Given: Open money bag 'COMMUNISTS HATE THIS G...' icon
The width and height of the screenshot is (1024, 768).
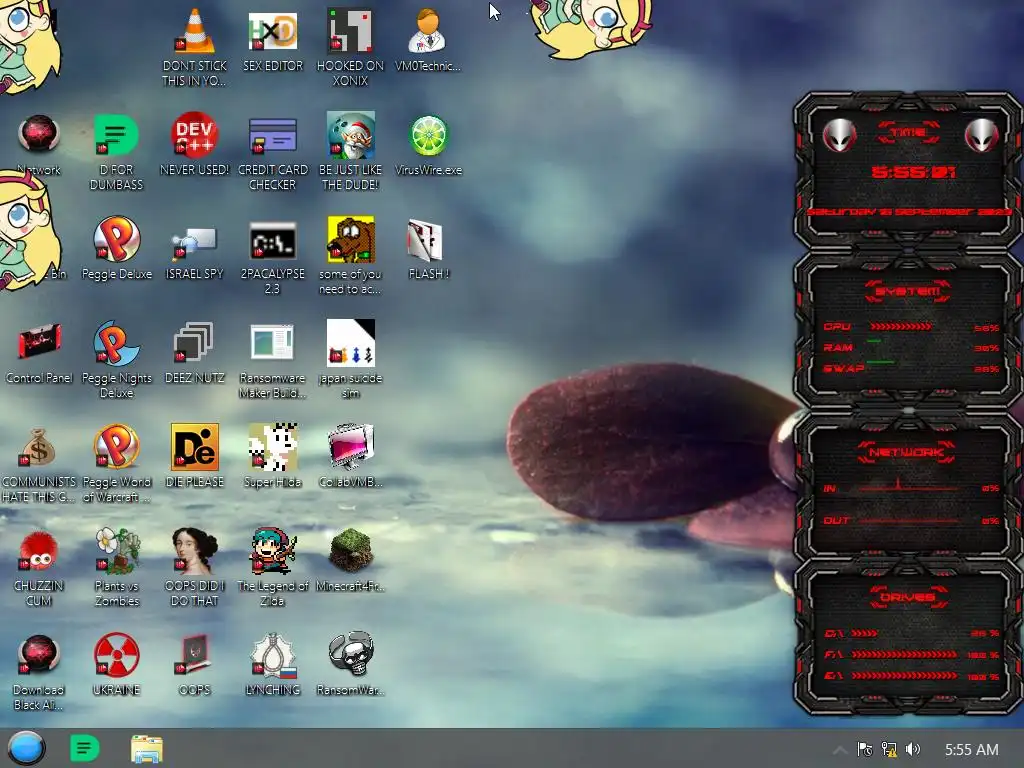Looking at the screenshot, I should click(x=39, y=447).
